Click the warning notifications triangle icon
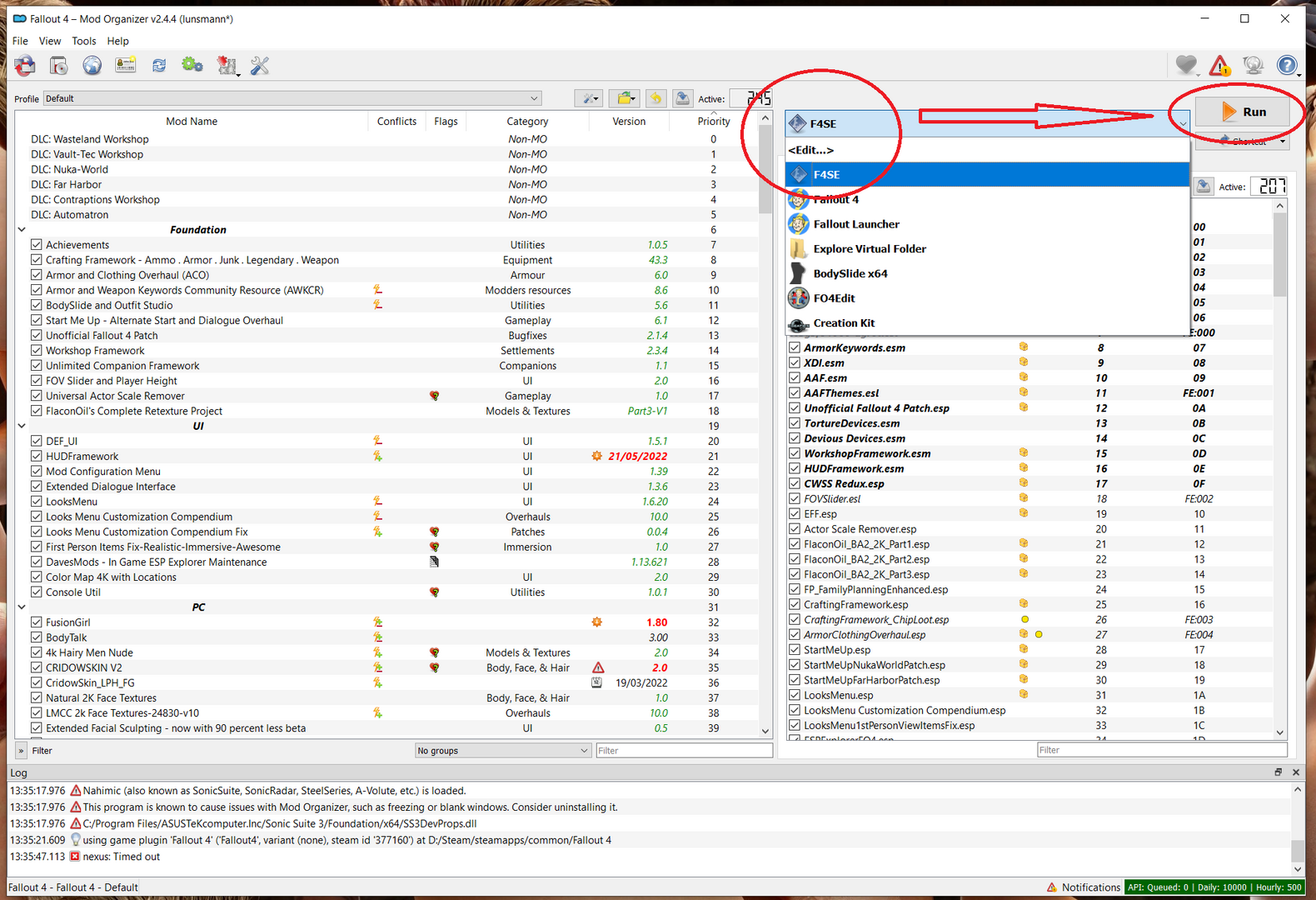 [1219, 66]
